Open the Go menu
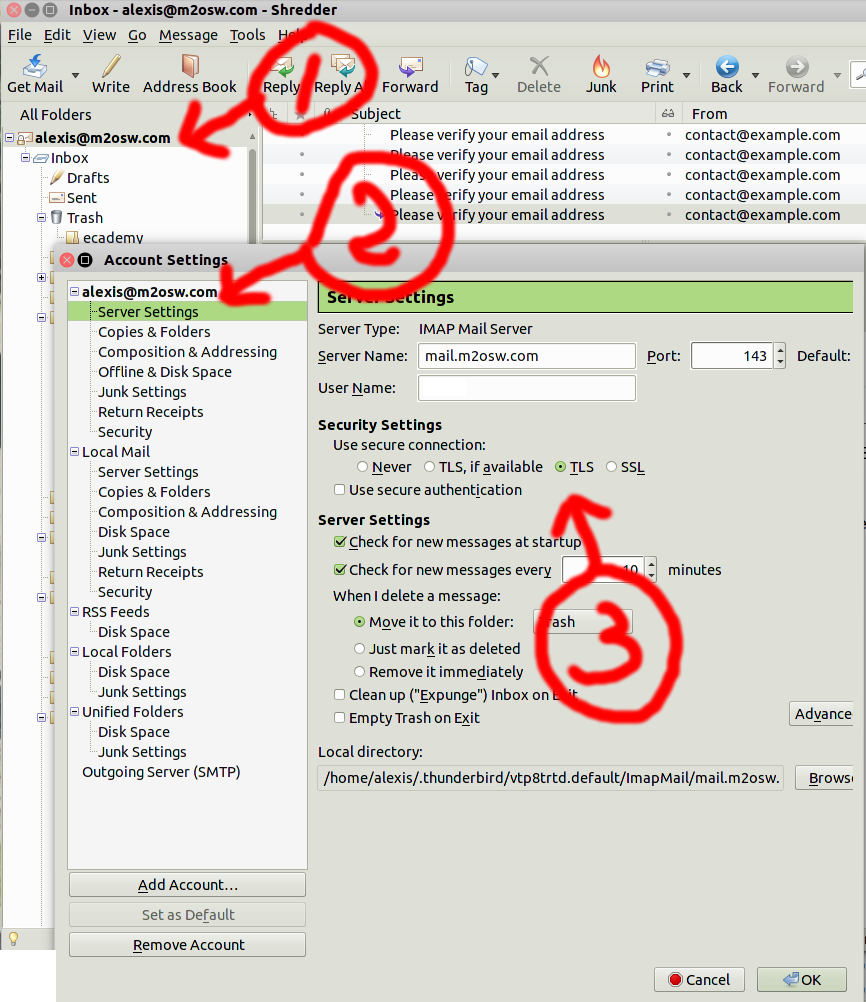Viewport: 866px width, 1002px height. 137,35
